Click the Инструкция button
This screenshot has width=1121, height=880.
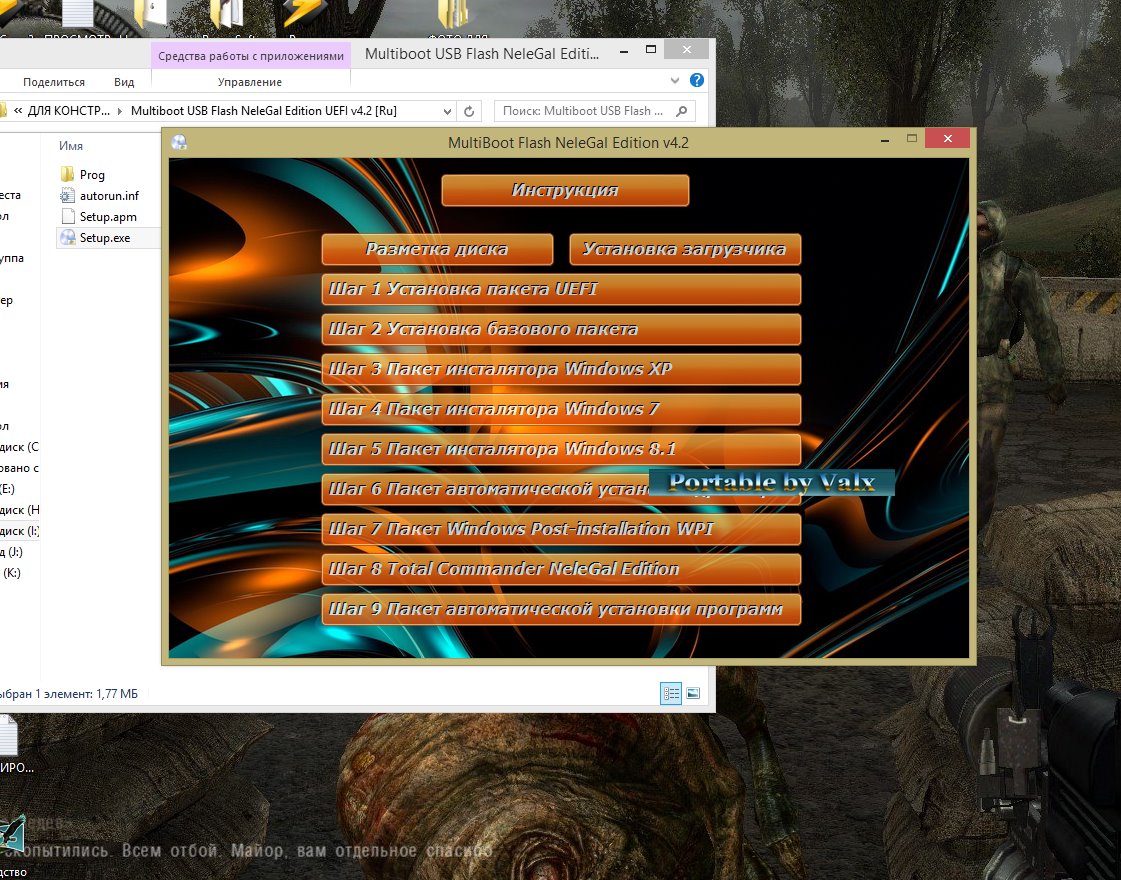point(565,190)
